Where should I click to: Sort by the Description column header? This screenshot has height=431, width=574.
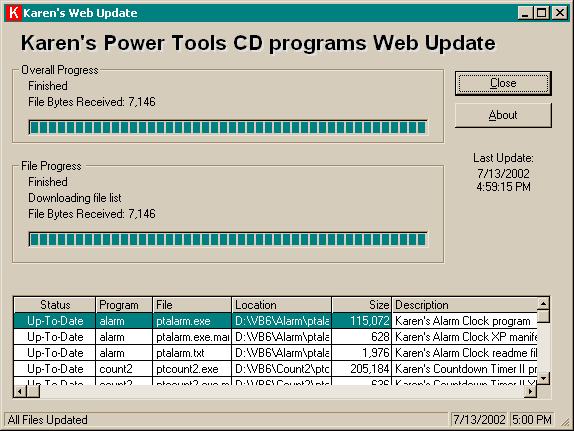pyautogui.click(x=465, y=305)
